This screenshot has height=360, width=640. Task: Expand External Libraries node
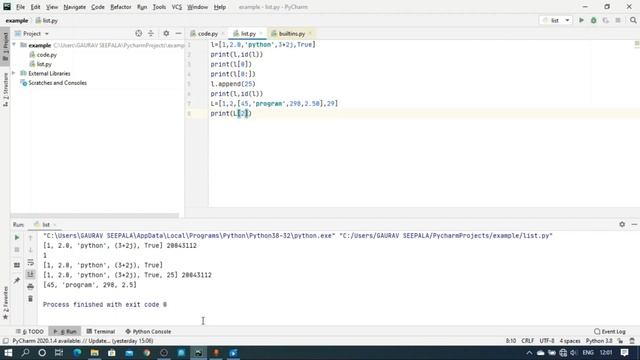pyautogui.click(x=14, y=73)
